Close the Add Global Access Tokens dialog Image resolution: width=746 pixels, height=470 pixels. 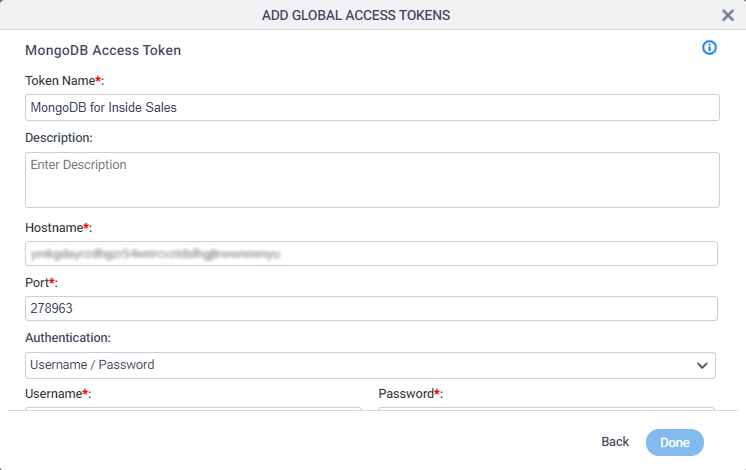(728, 15)
